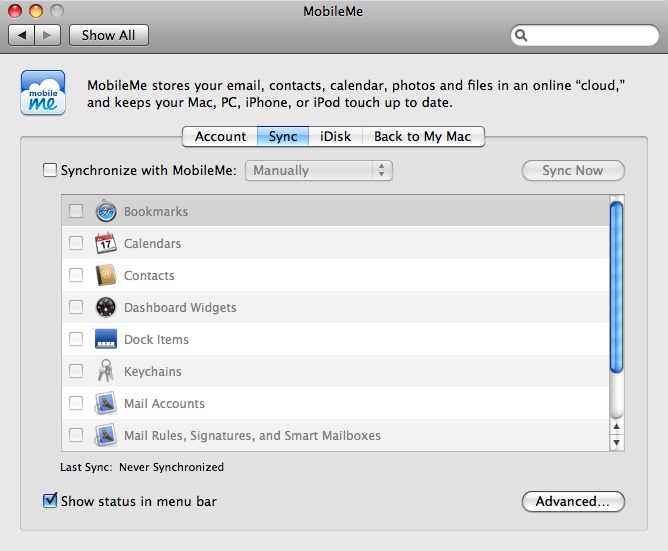The height and width of the screenshot is (551, 668).
Task: Click the Contacts address book icon
Action: click(106, 275)
